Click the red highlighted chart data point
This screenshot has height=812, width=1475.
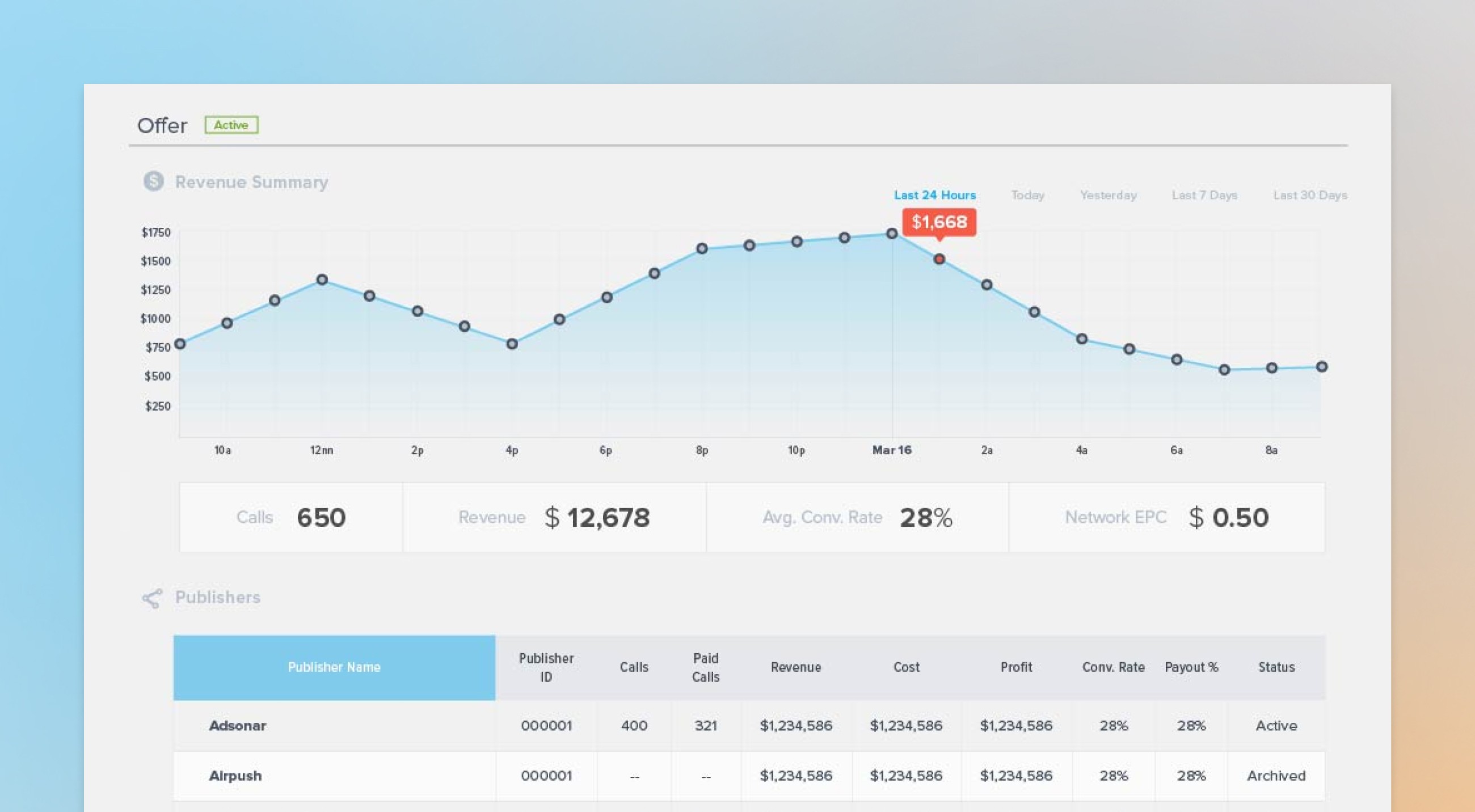pyautogui.click(x=939, y=259)
